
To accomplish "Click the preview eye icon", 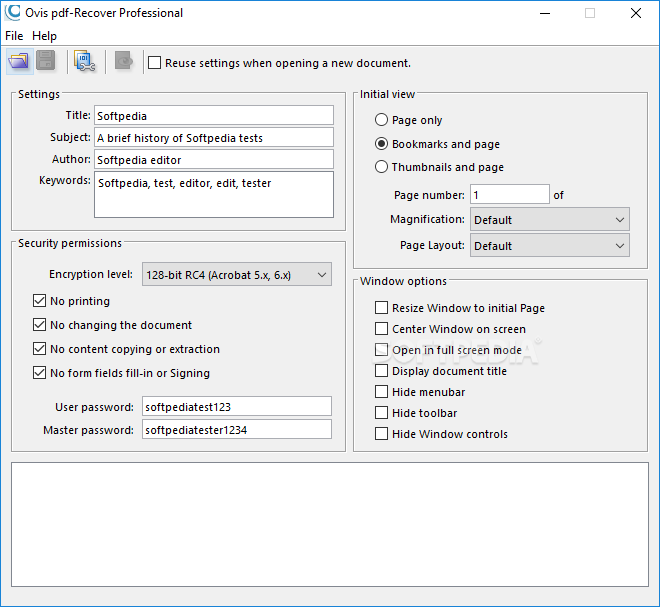I will [x=124, y=61].
